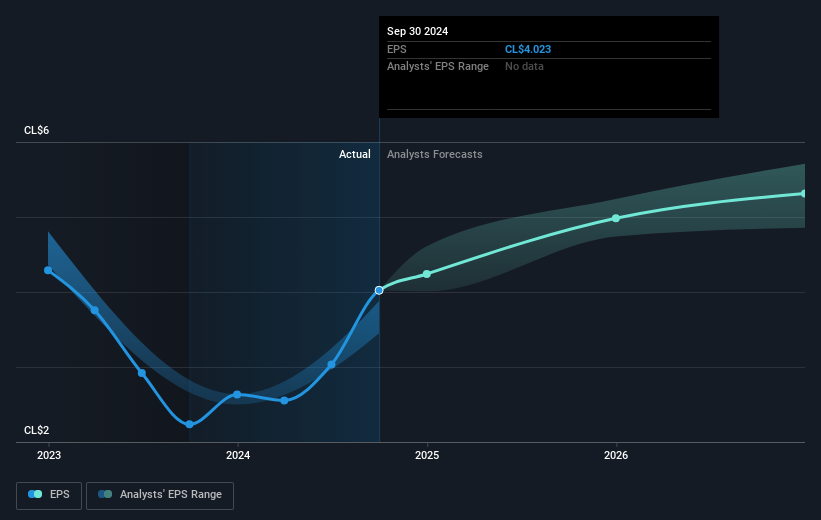This screenshot has height=520, width=821.
Task: Click the Sep 30 2024 tooltip date
Action: (417, 31)
